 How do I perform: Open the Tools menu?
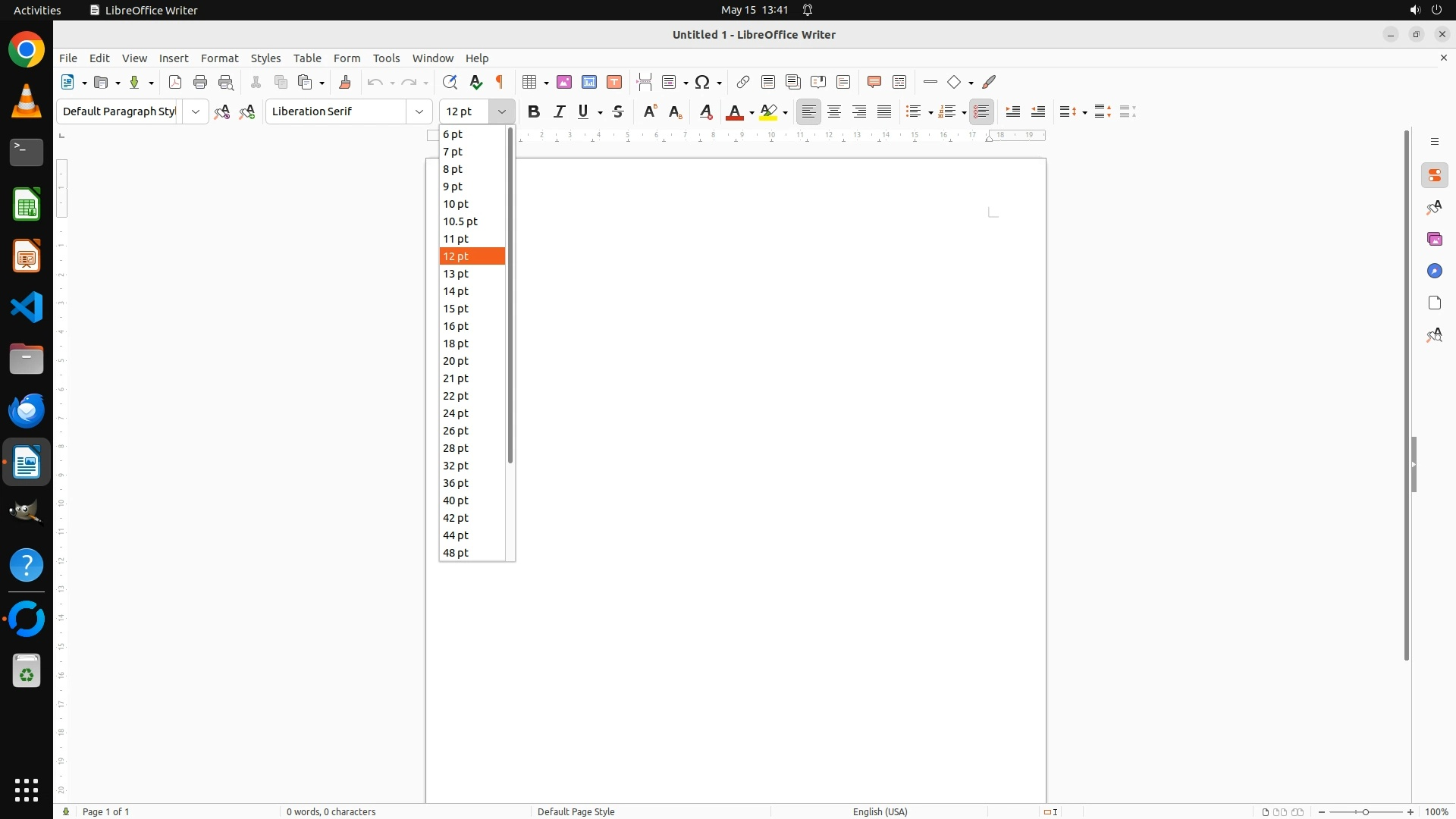click(x=386, y=58)
